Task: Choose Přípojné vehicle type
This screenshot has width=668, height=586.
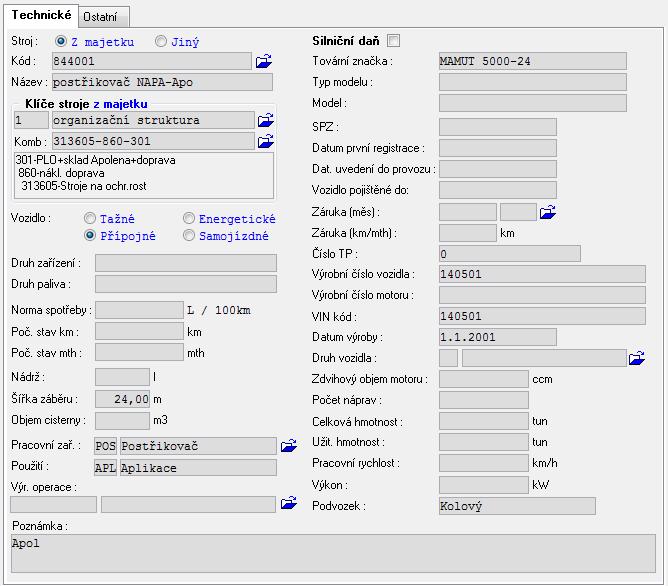Action: click(89, 235)
